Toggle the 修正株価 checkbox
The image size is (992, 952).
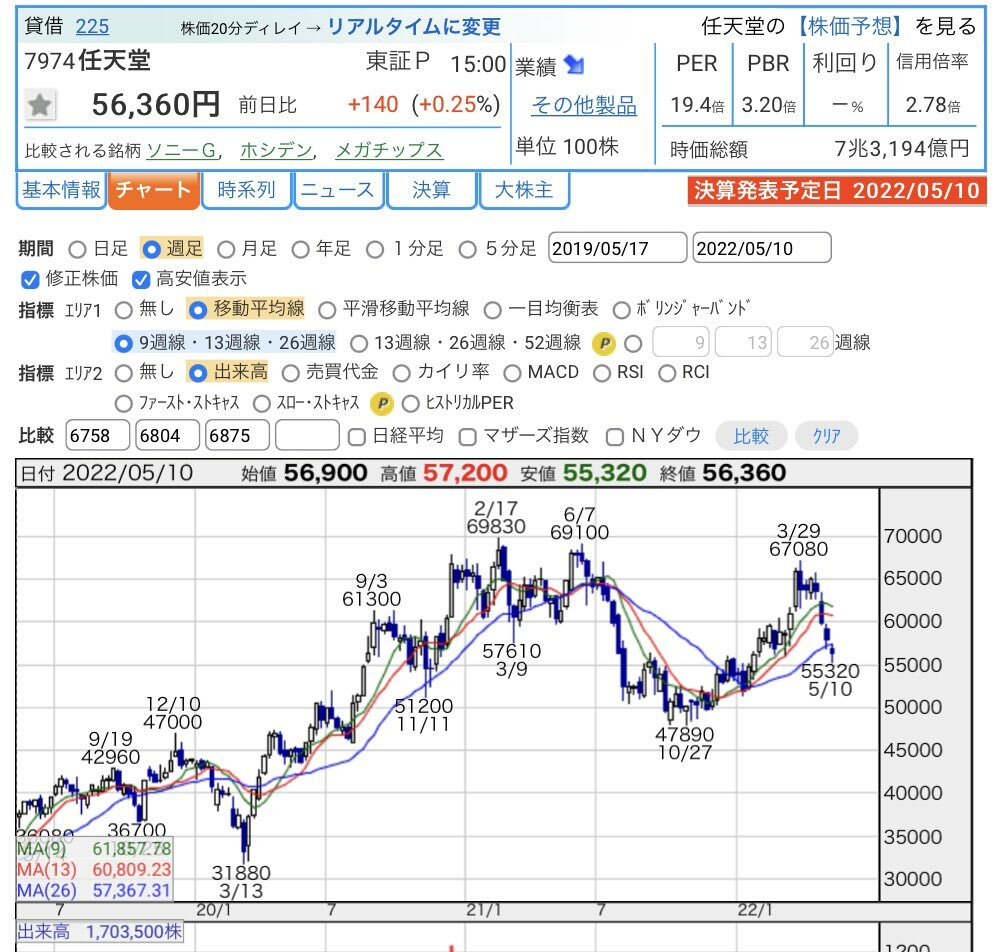coord(30,279)
